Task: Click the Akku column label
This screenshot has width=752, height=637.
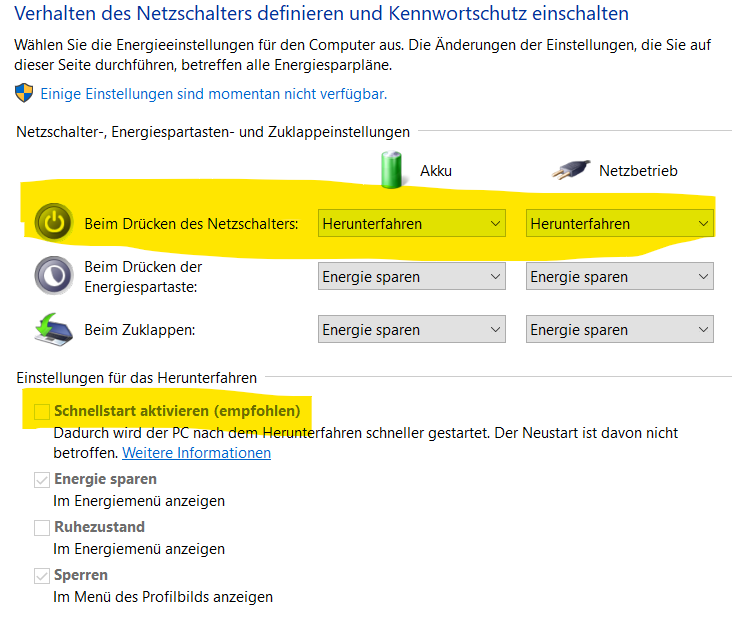Action: point(436,171)
